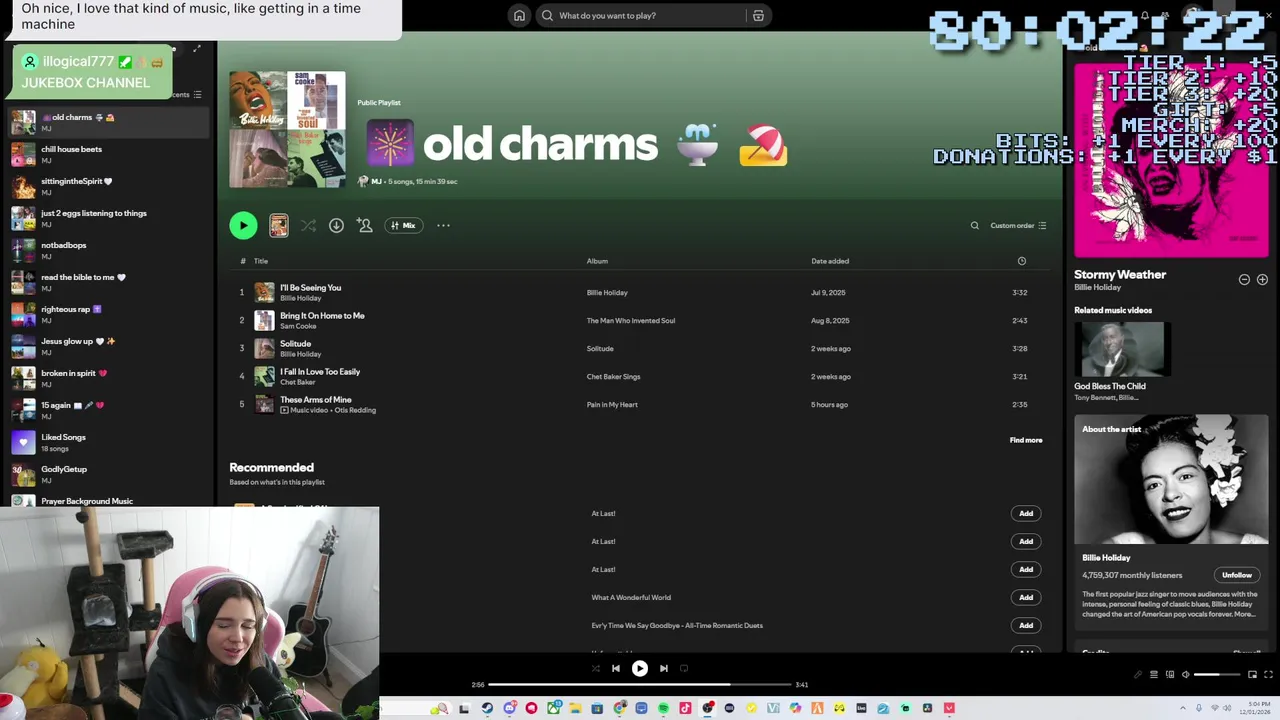Sort tracks by Album column header
The width and height of the screenshot is (1280, 720).
coord(597,261)
